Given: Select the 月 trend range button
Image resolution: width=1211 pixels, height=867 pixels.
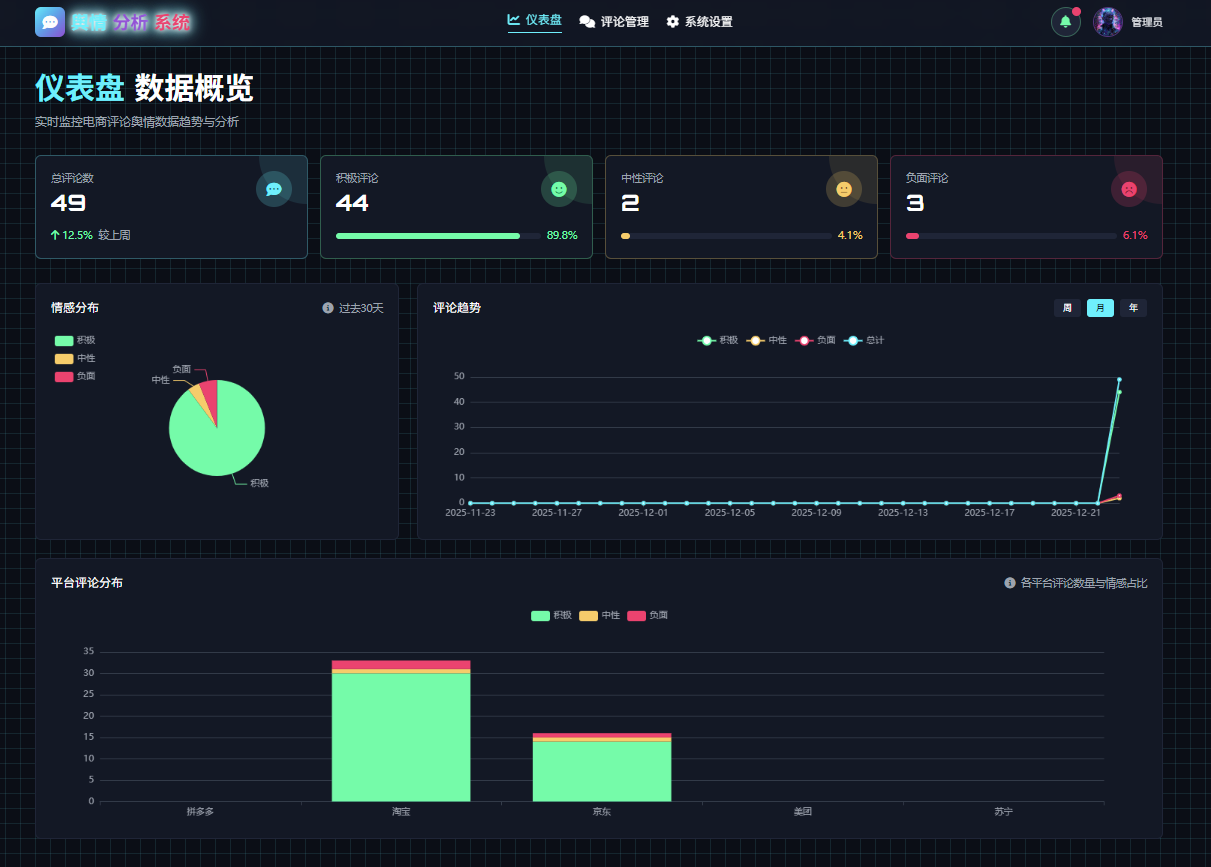Looking at the screenshot, I should (1100, 308).
